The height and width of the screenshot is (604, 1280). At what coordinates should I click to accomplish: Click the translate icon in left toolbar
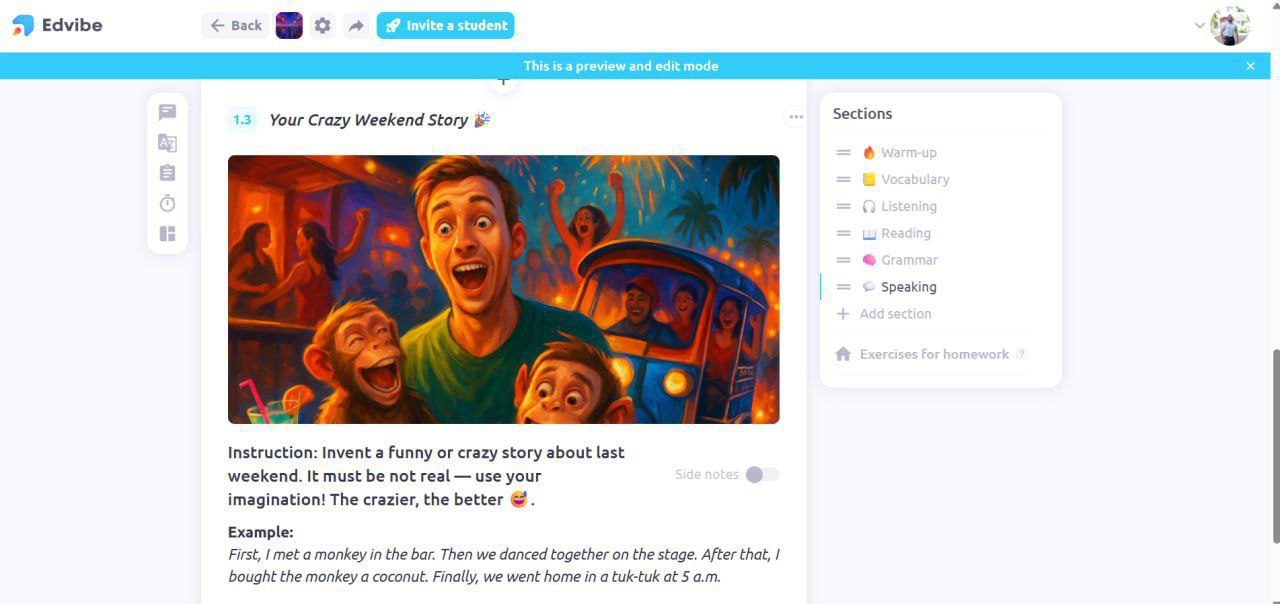point(167,143)
